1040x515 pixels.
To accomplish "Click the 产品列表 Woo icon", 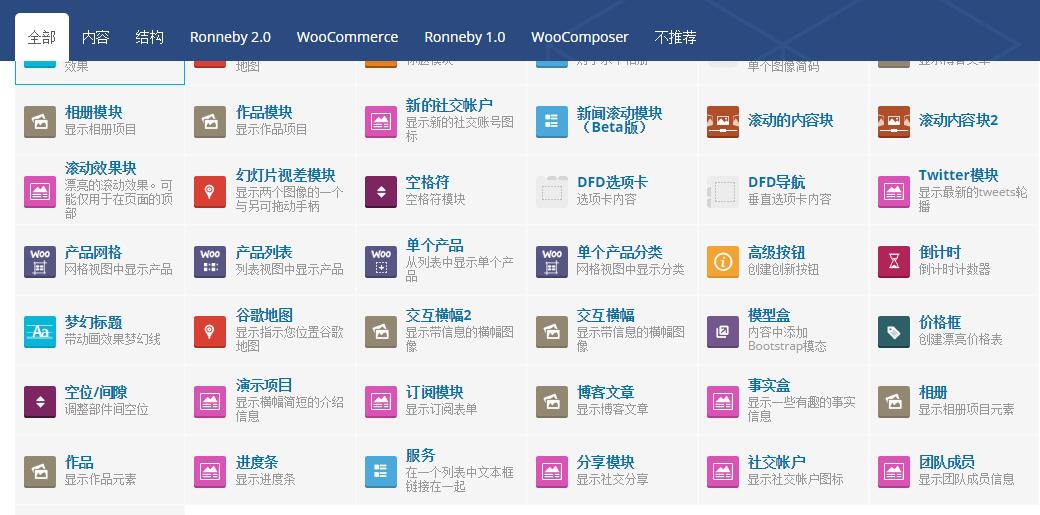I will pos(210,262).
